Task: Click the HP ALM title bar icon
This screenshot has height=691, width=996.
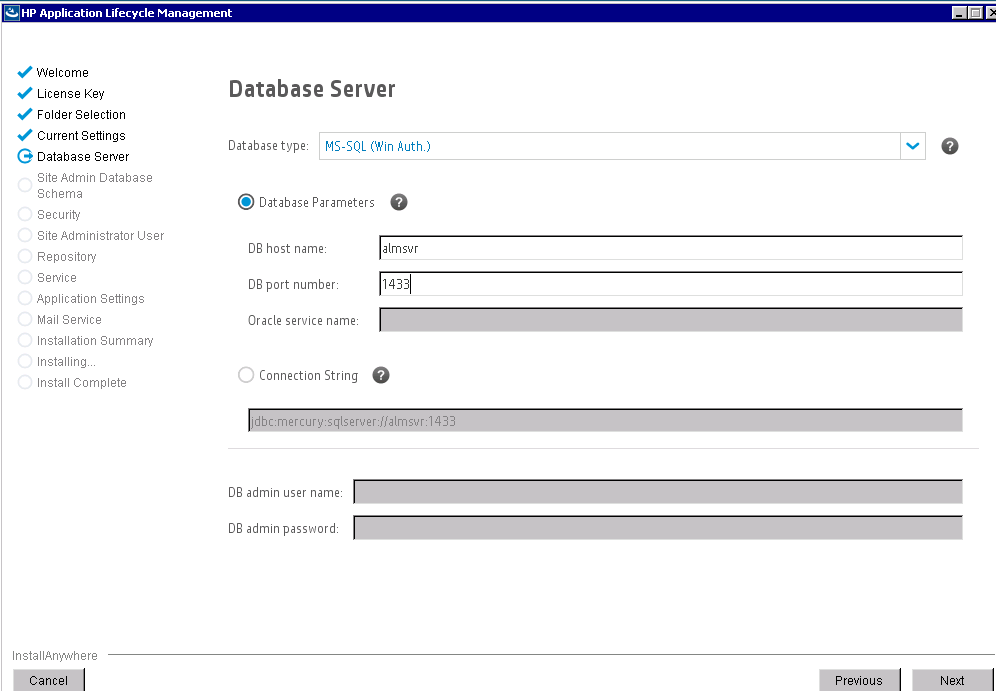Action: tap(11, 13)
